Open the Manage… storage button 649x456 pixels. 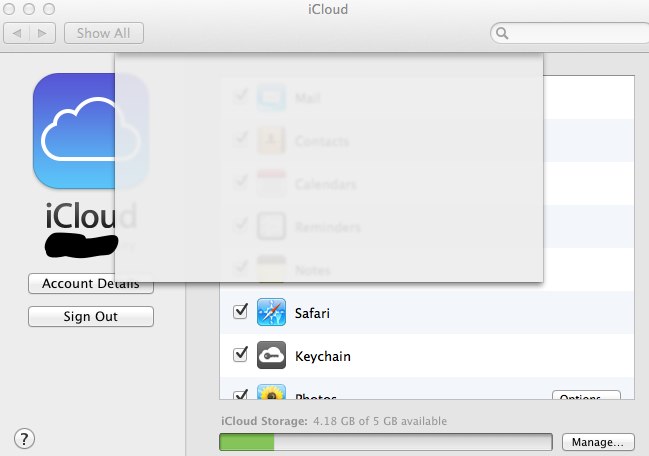point(598,442)
